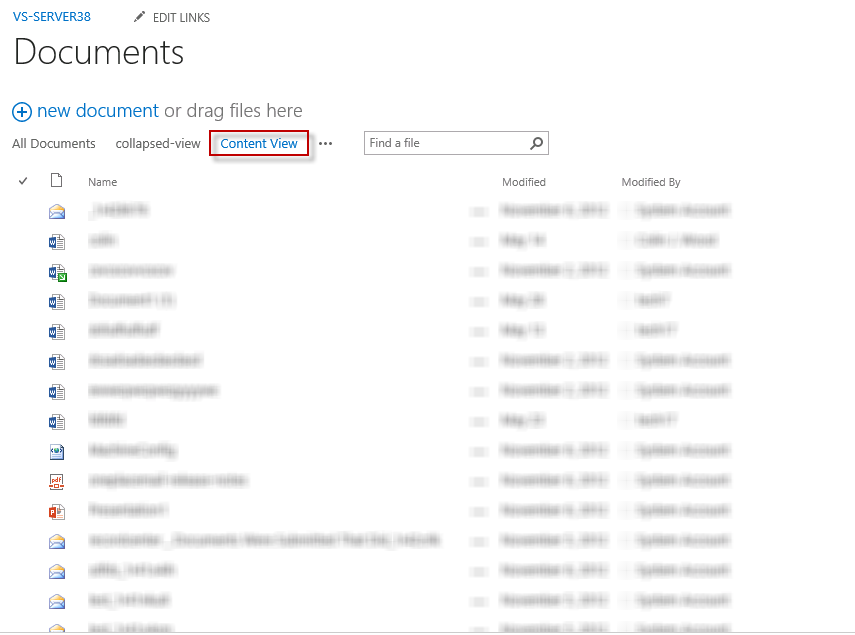
Task: Switch to the collapsed-view view
Action: (158, 144)
